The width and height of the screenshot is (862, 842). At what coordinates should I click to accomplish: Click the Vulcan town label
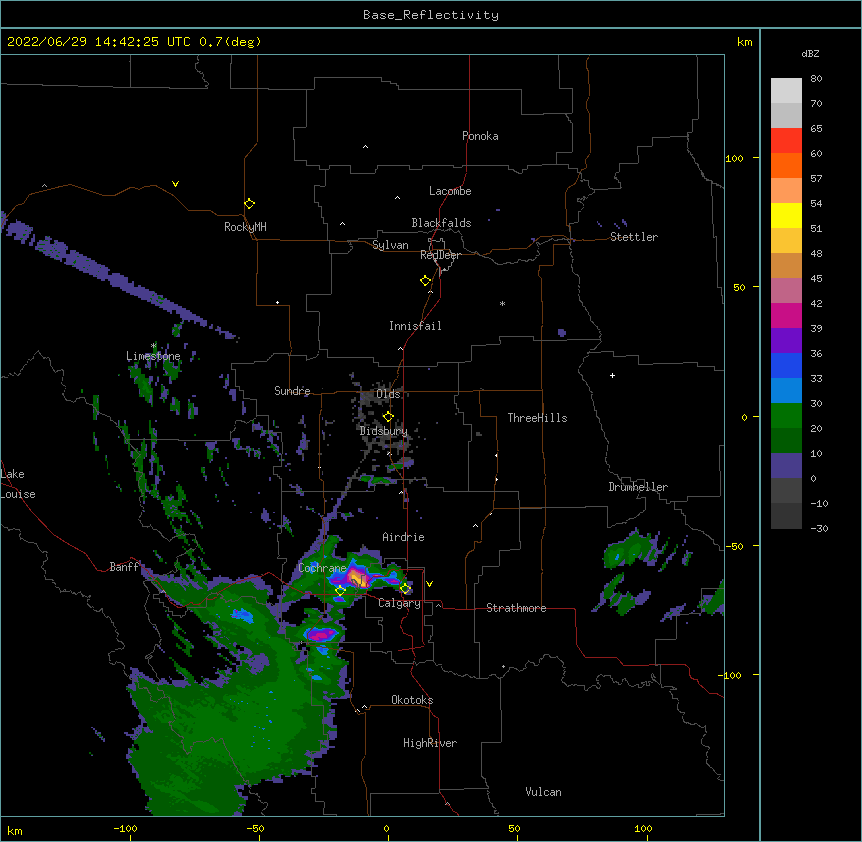pos(543,792)
